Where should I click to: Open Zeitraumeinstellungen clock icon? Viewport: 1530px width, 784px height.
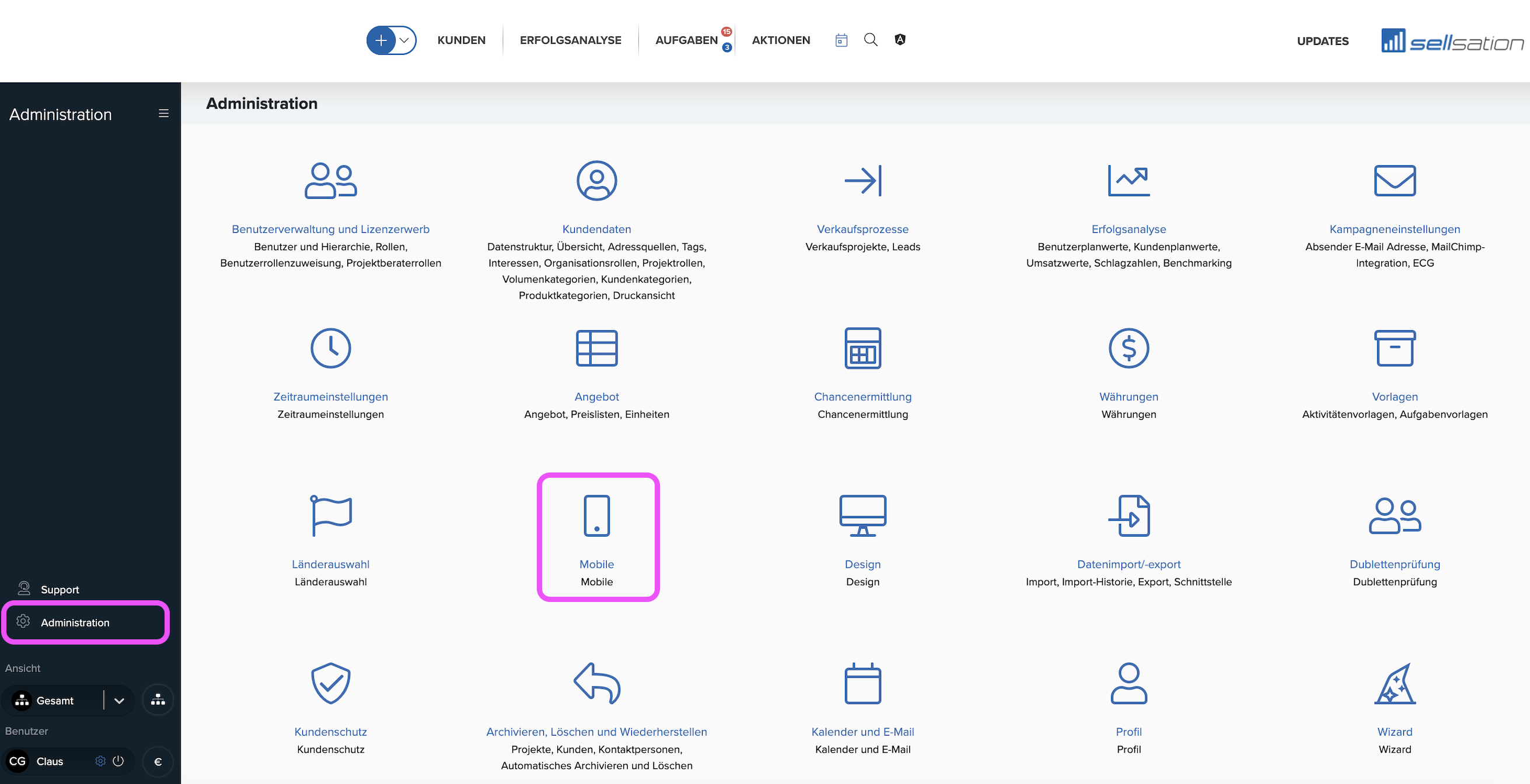click(x=331, y=348)
